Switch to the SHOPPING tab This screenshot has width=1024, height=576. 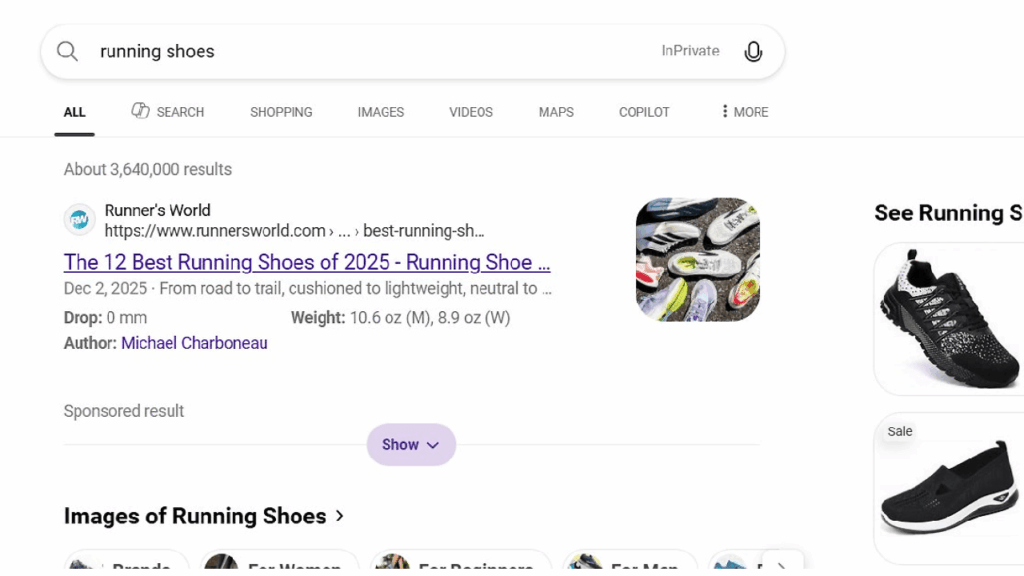coord(281,112)
